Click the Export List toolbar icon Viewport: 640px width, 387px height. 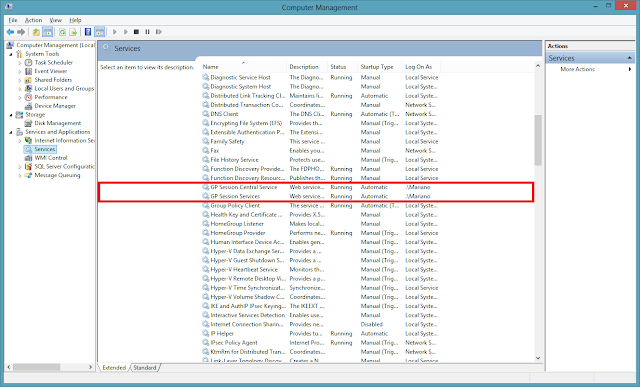click(73, 32)
